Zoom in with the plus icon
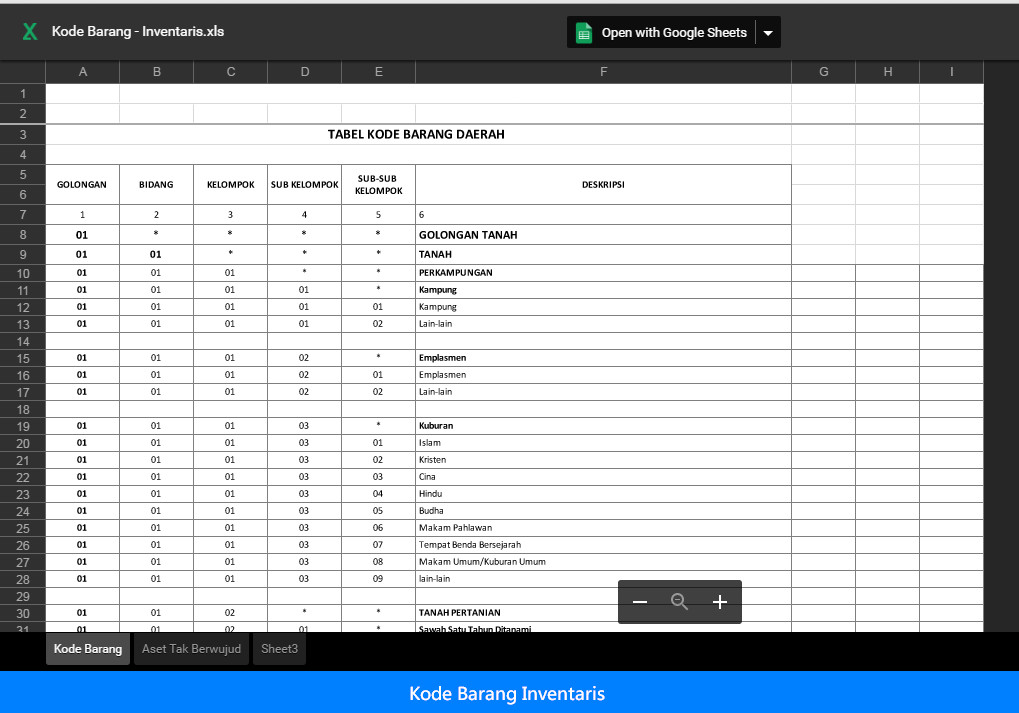The height and width of the screenshot is (713, 1019). pyautogui.click(x=719, y=602)
